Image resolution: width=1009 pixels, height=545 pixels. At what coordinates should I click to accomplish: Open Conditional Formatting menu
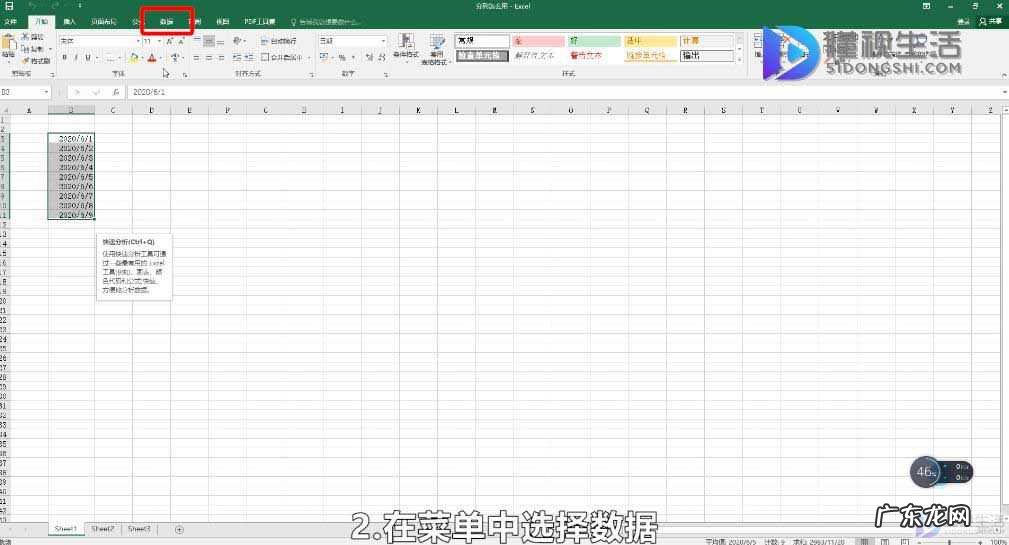coord(406,48)
